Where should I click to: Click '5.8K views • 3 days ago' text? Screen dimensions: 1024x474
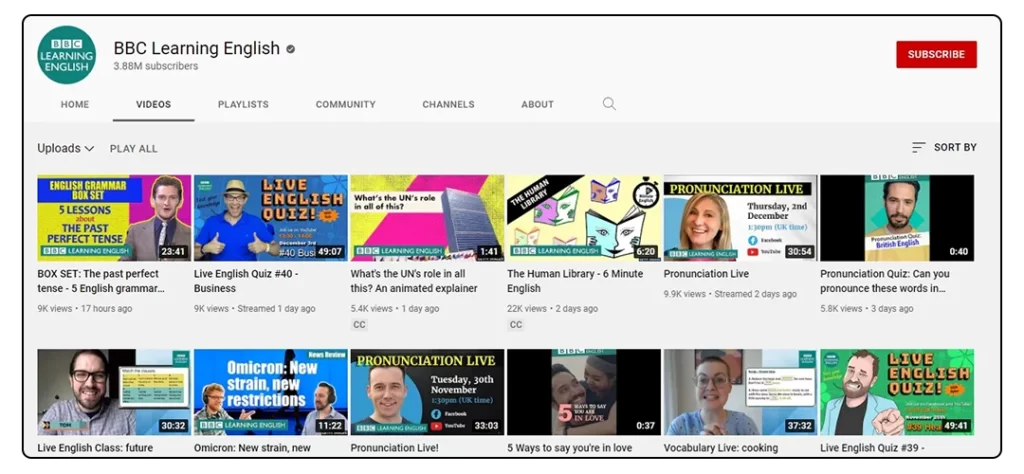coord(867,308)
